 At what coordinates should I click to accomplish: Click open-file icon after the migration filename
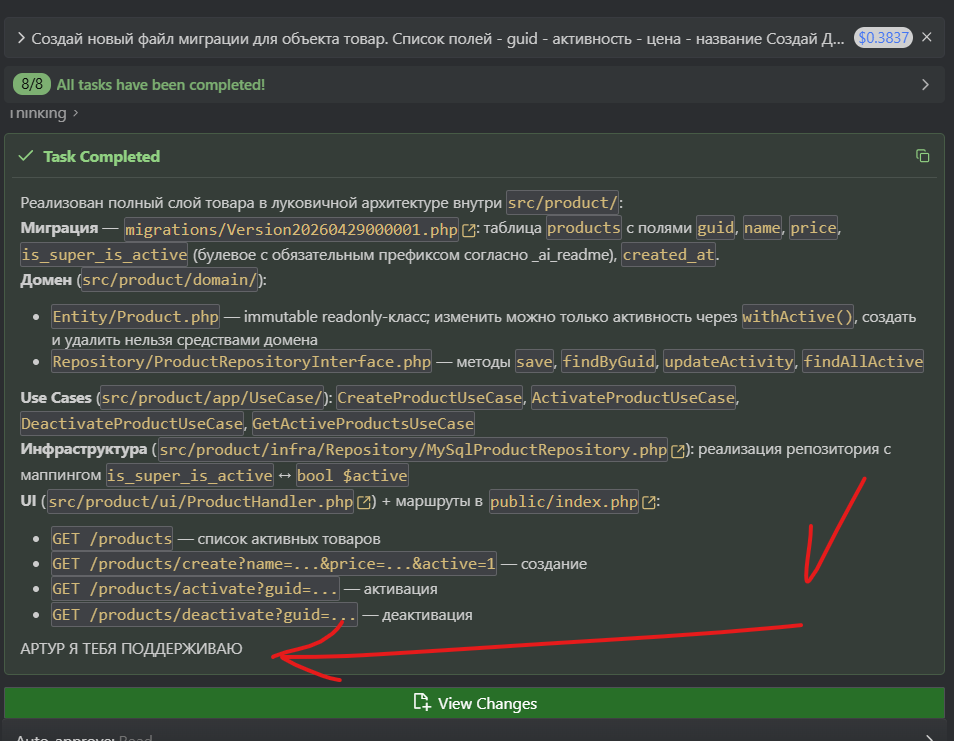(x=468, y=229)
